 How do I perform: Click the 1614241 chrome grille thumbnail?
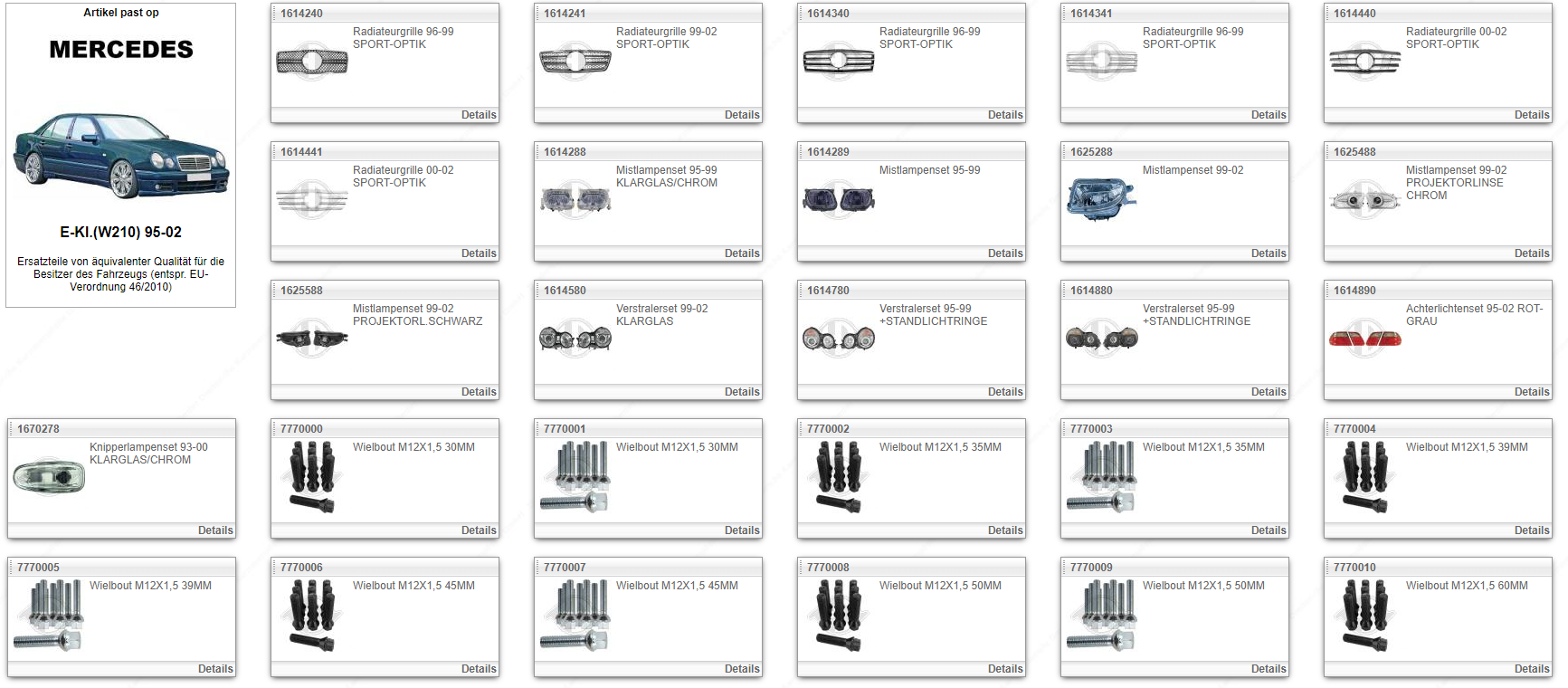(x=575, y=62)
